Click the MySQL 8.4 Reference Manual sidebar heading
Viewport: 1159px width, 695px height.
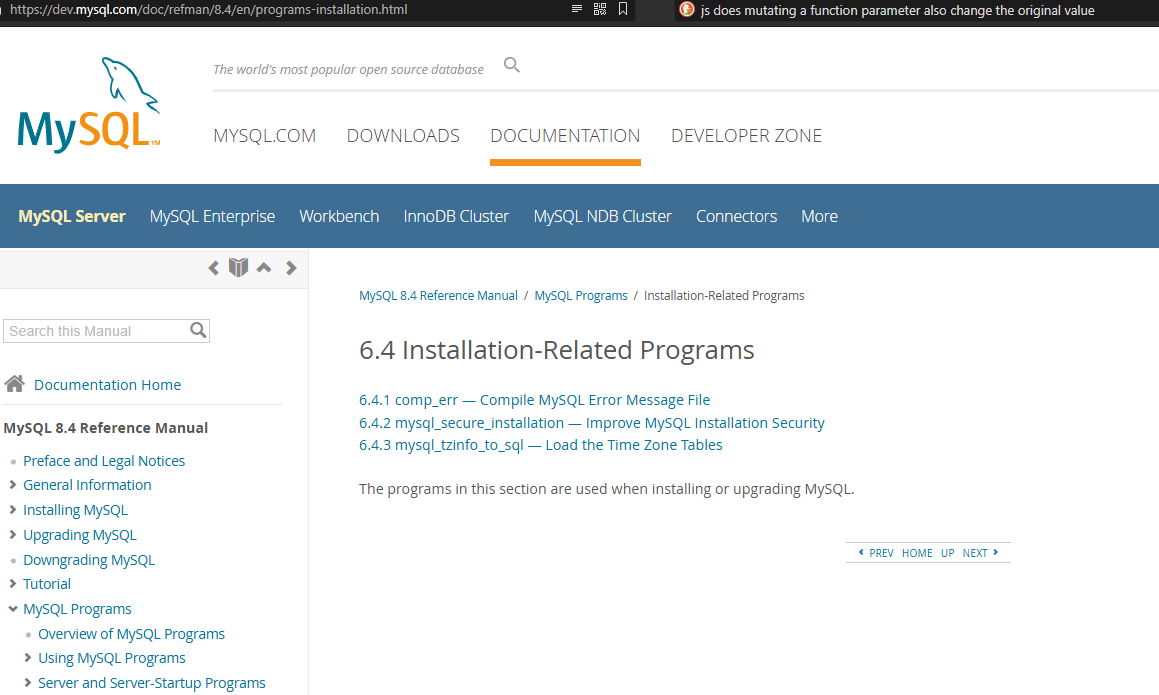click(x=106, y=428)
